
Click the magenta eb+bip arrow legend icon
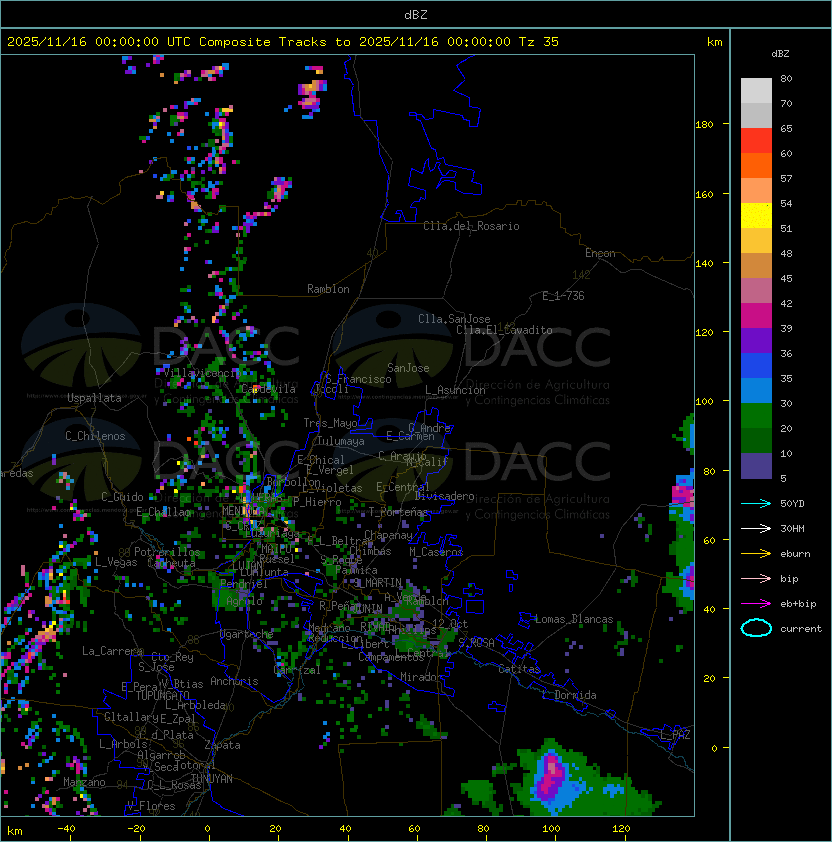click(756, 604)
